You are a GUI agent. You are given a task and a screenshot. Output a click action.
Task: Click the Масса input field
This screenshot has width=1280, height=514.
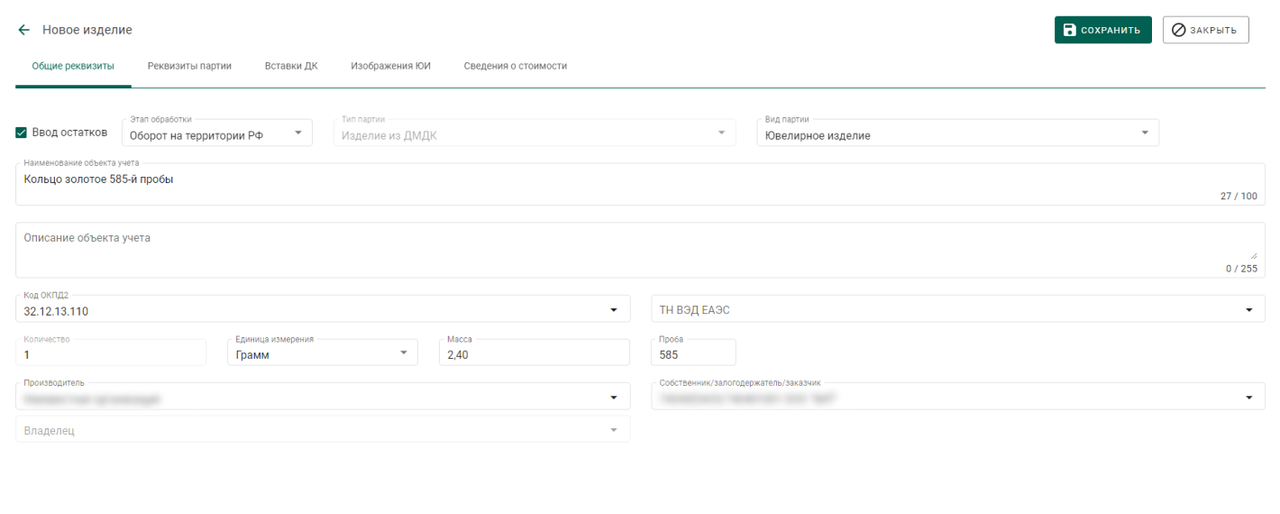(534, 353)
